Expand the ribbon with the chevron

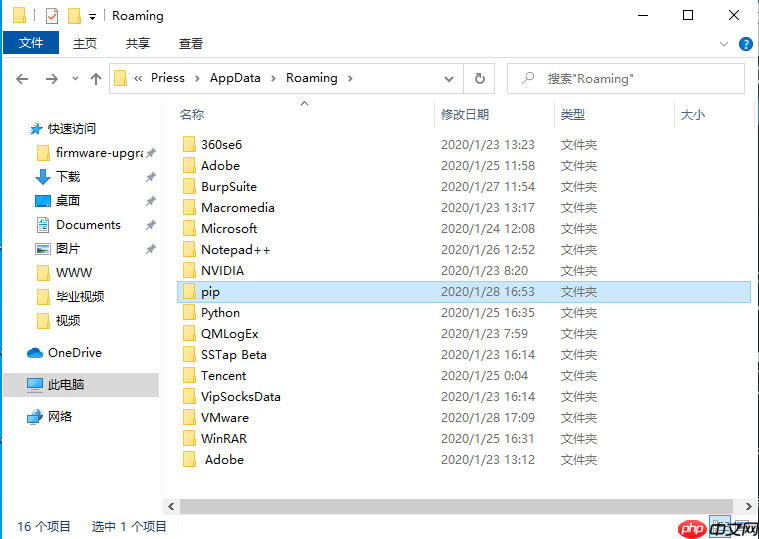pyautogui.click(x=724, y=44)
